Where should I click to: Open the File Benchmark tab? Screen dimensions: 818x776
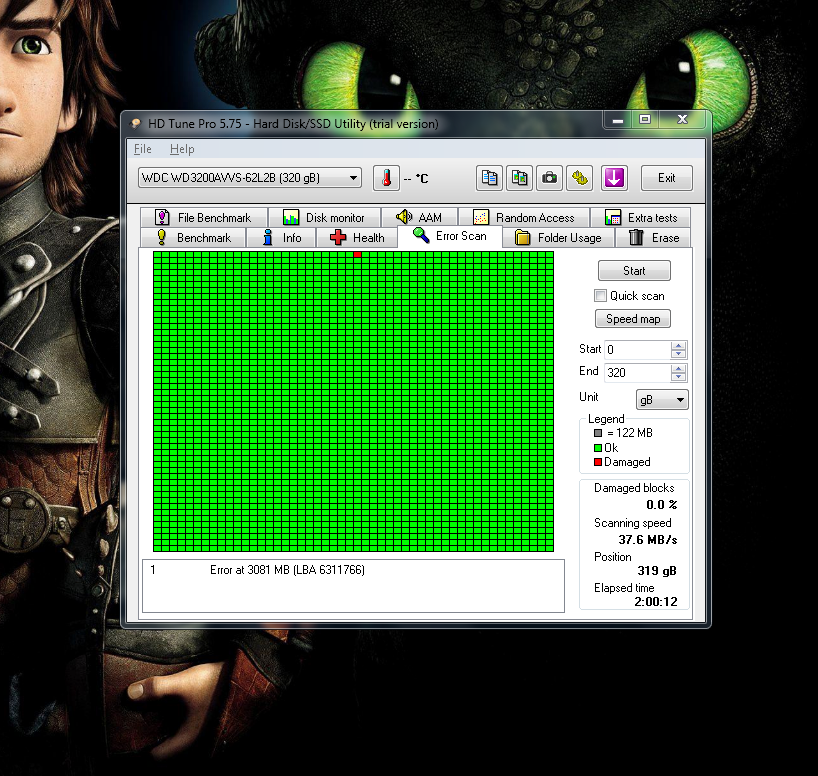[x=203, y=217]
